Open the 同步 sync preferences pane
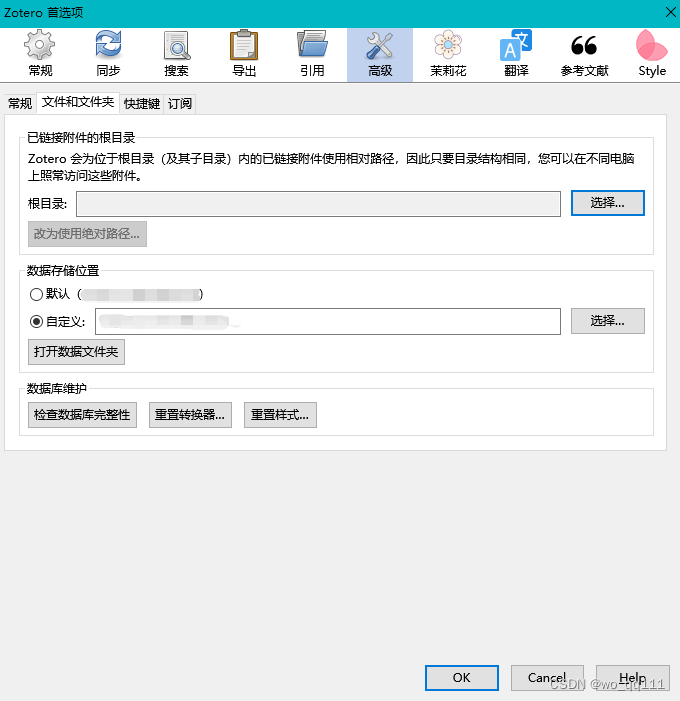Image resolution: width=680 pixels, height=701 pixels. coord(108,54)
